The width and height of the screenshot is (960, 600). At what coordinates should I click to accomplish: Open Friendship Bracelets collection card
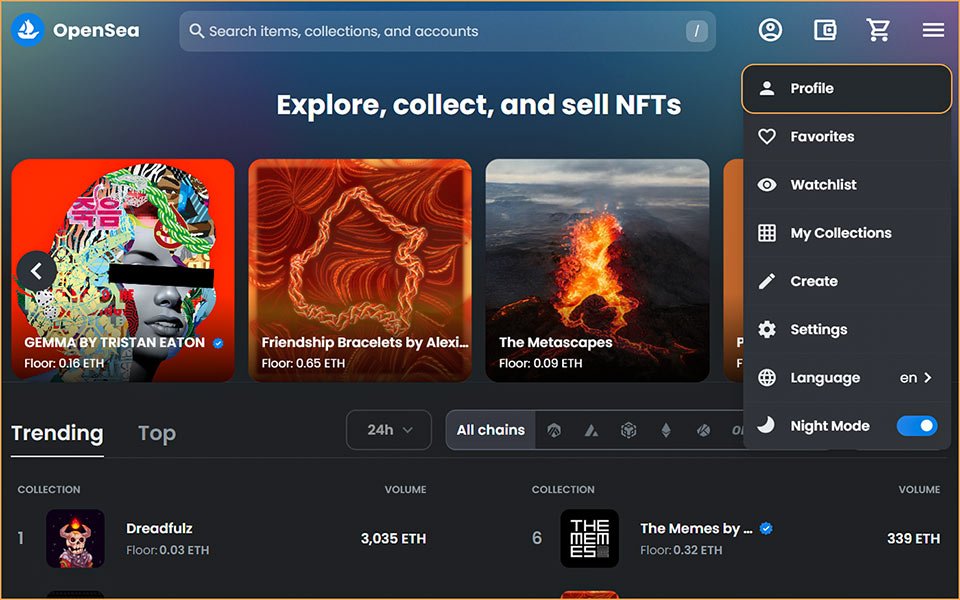(x=360, y=270)
